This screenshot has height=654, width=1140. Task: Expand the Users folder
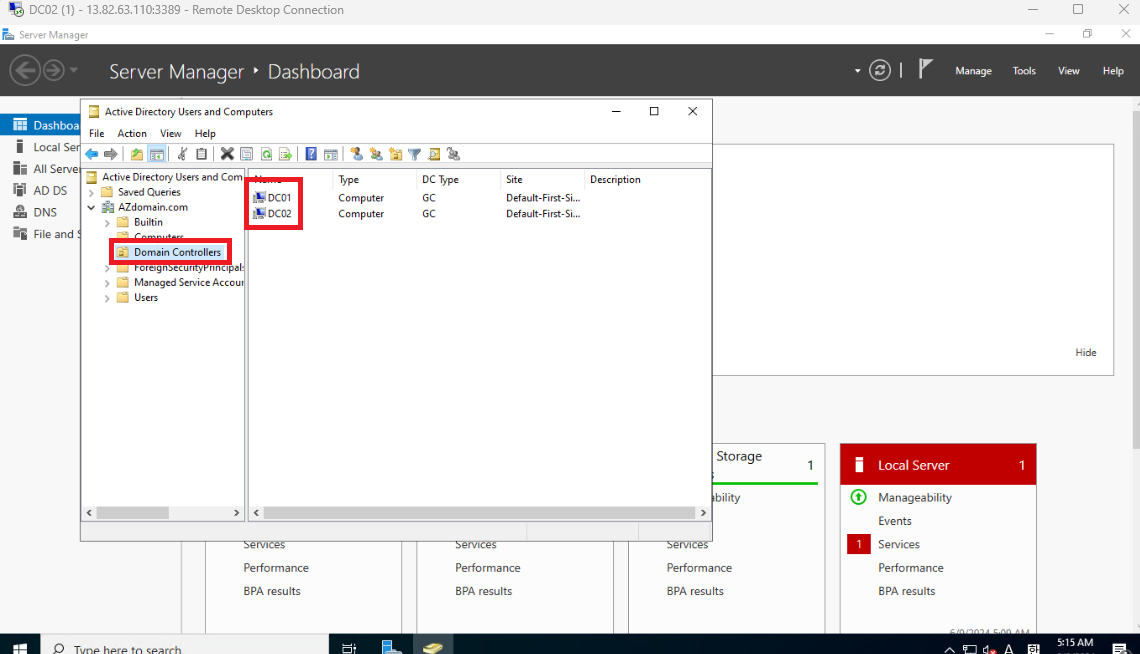tap(108, 299)
